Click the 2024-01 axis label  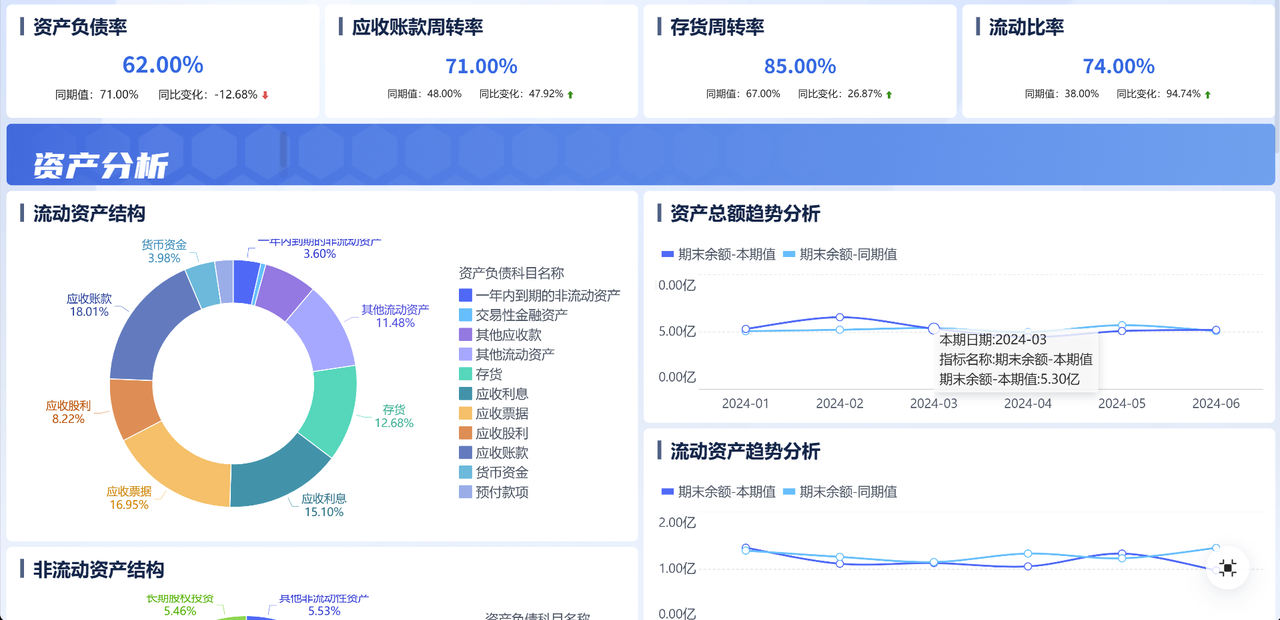point(746,403)
